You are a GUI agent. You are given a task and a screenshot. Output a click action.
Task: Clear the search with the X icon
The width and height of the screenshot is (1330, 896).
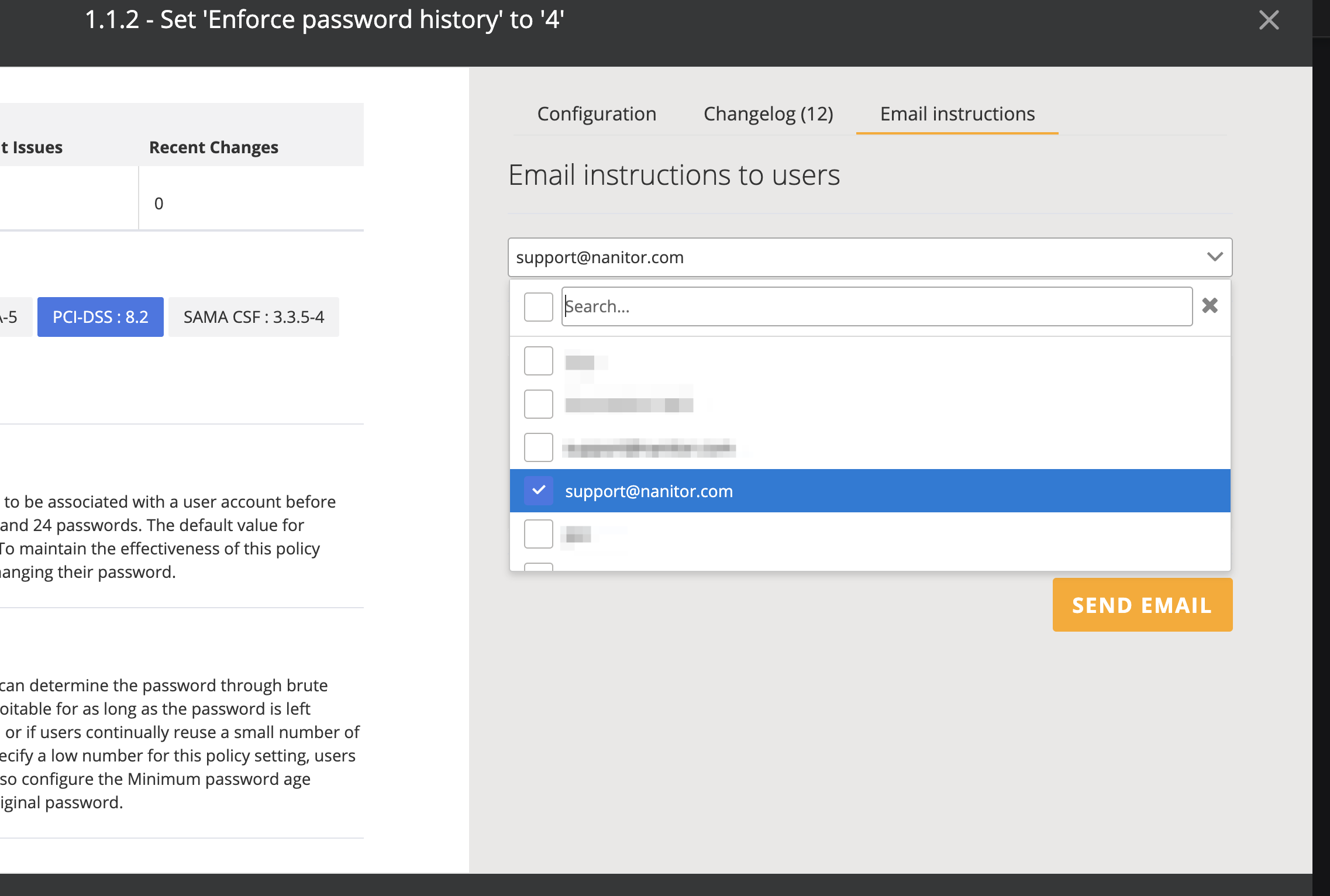(1210, 306)
